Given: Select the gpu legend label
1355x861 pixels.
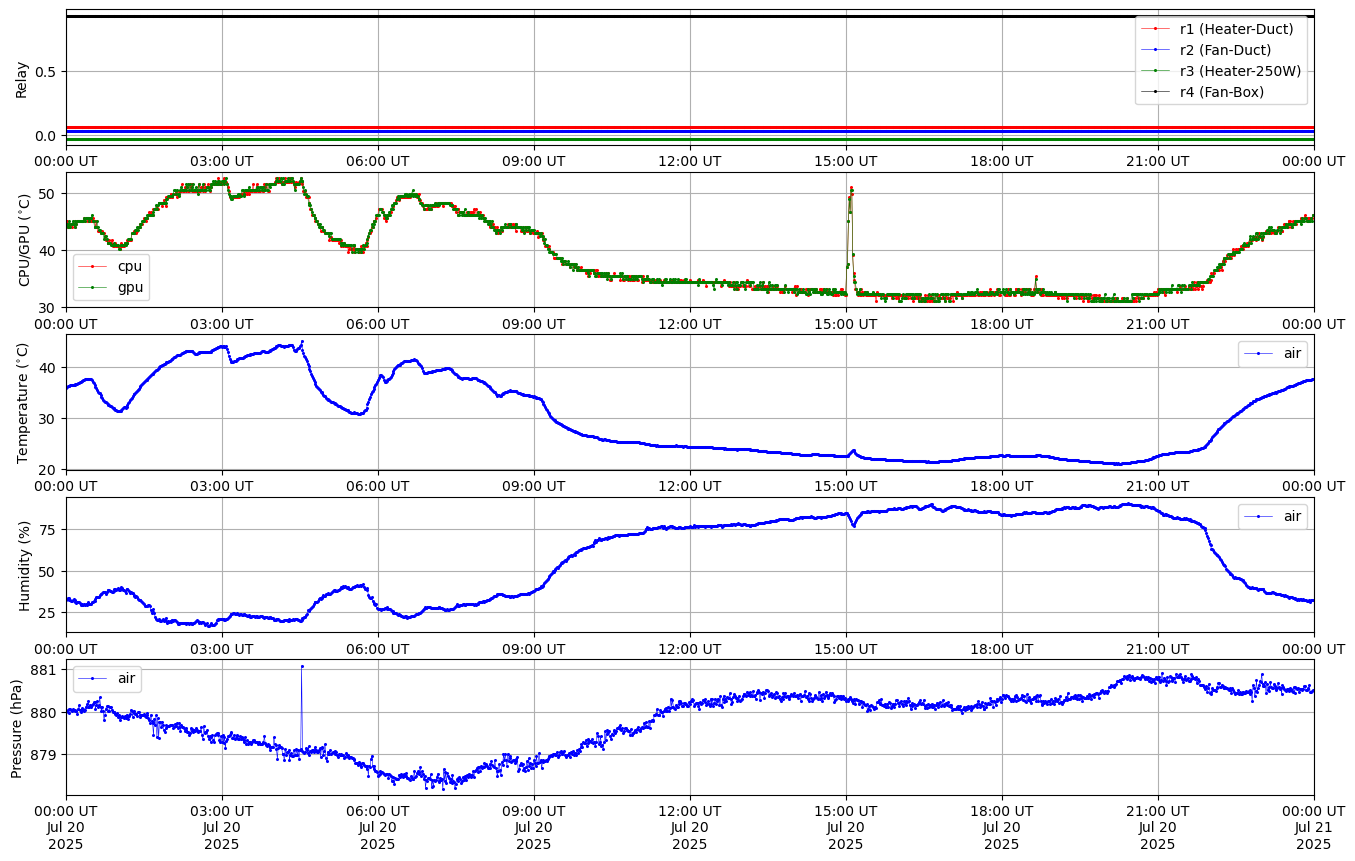Looking at the screenshot, I should click(x=131, y=287).
